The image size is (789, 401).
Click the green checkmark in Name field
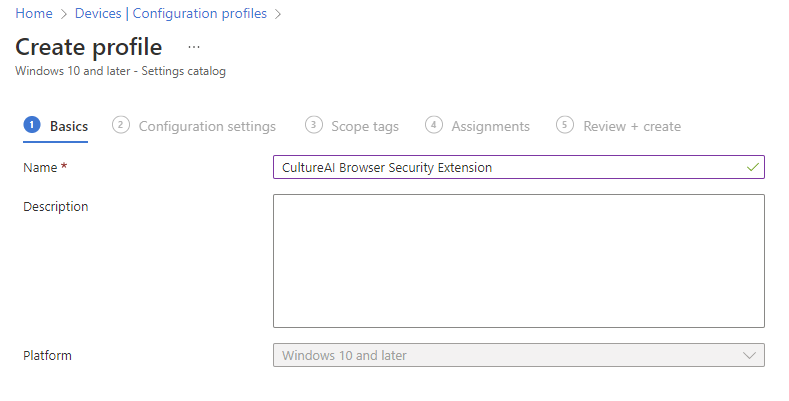[752, 167]
